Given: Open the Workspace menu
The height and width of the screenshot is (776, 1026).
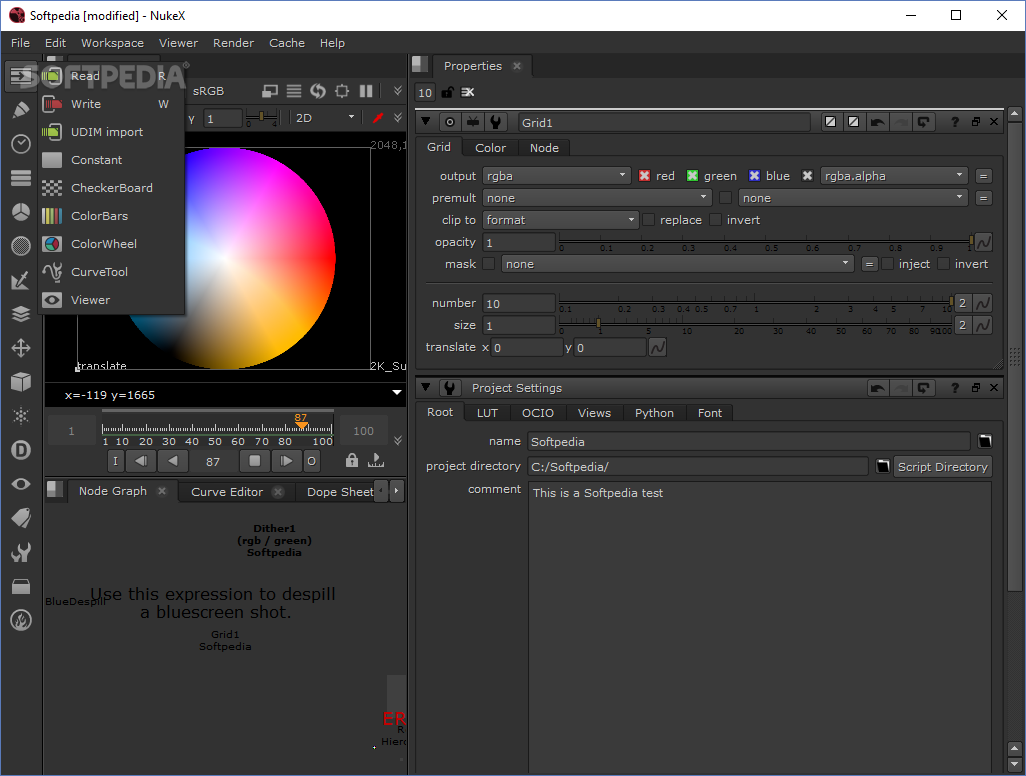Looking at the screenshot, I should pos(113,43).
